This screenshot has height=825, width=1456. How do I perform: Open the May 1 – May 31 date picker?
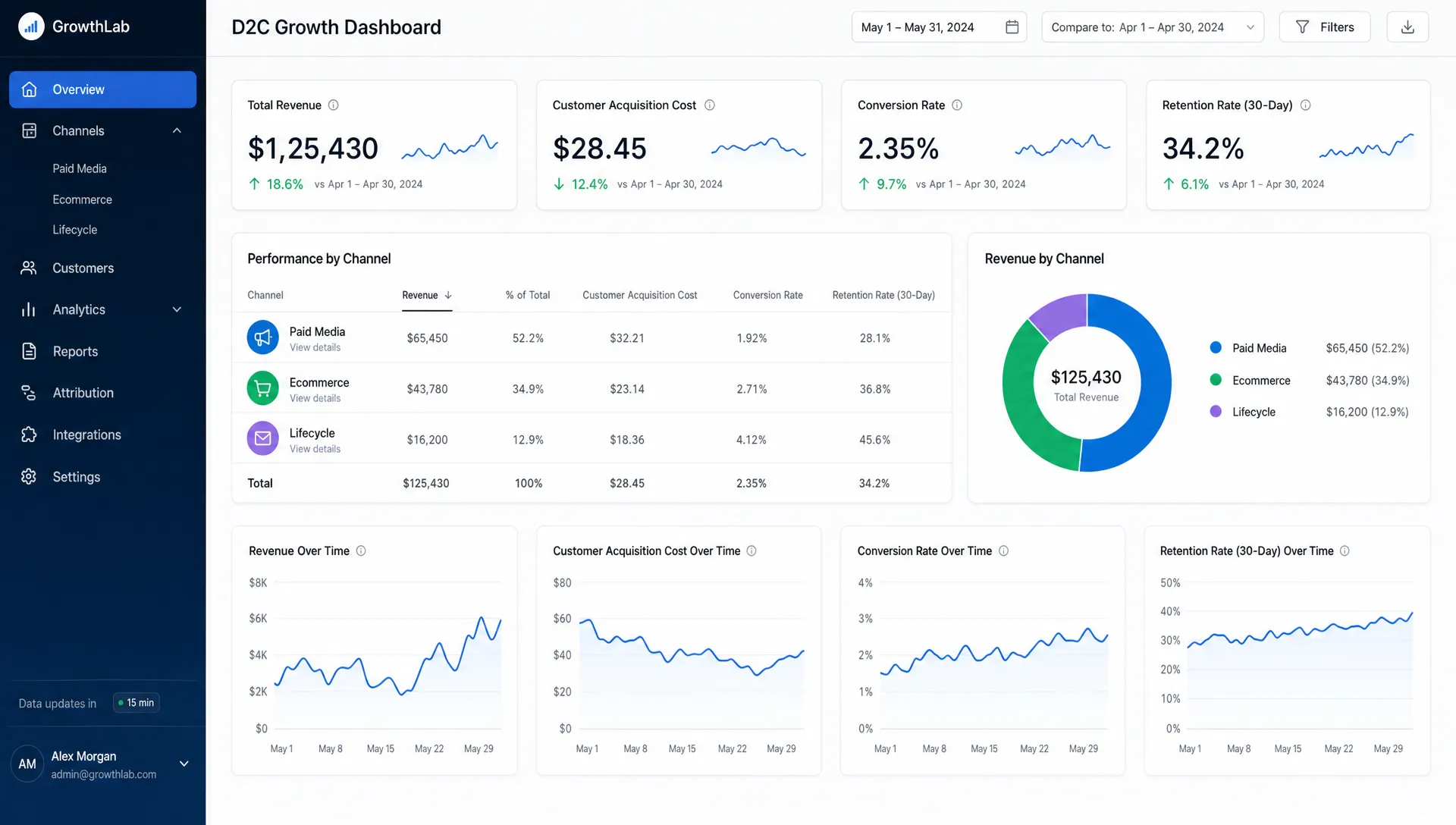click(x=939, y=27)
